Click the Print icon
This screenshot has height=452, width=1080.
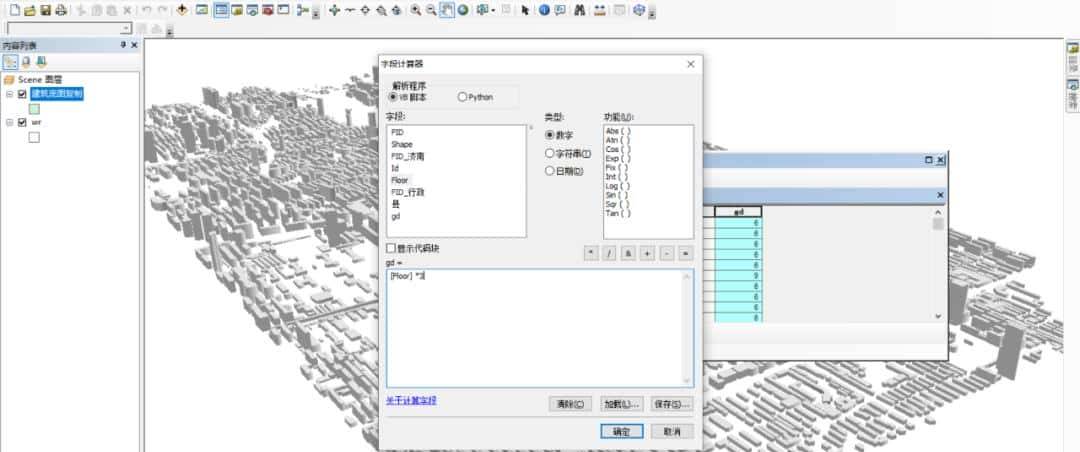click(61, 10)
